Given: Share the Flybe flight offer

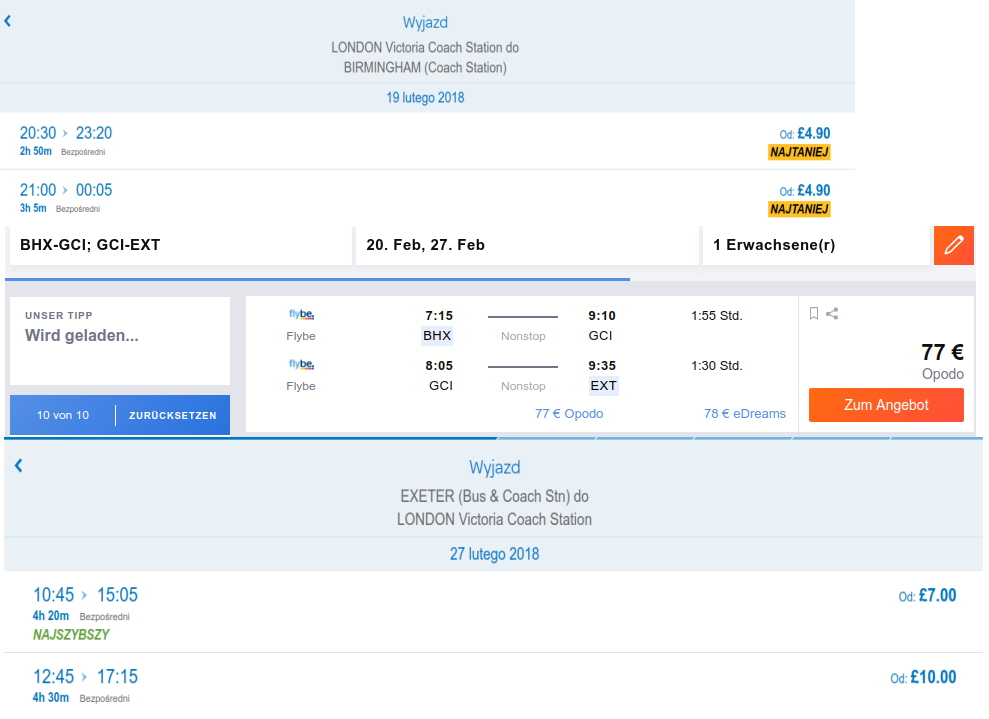Looking at the screenshot, I should click(x=832, y=313).
